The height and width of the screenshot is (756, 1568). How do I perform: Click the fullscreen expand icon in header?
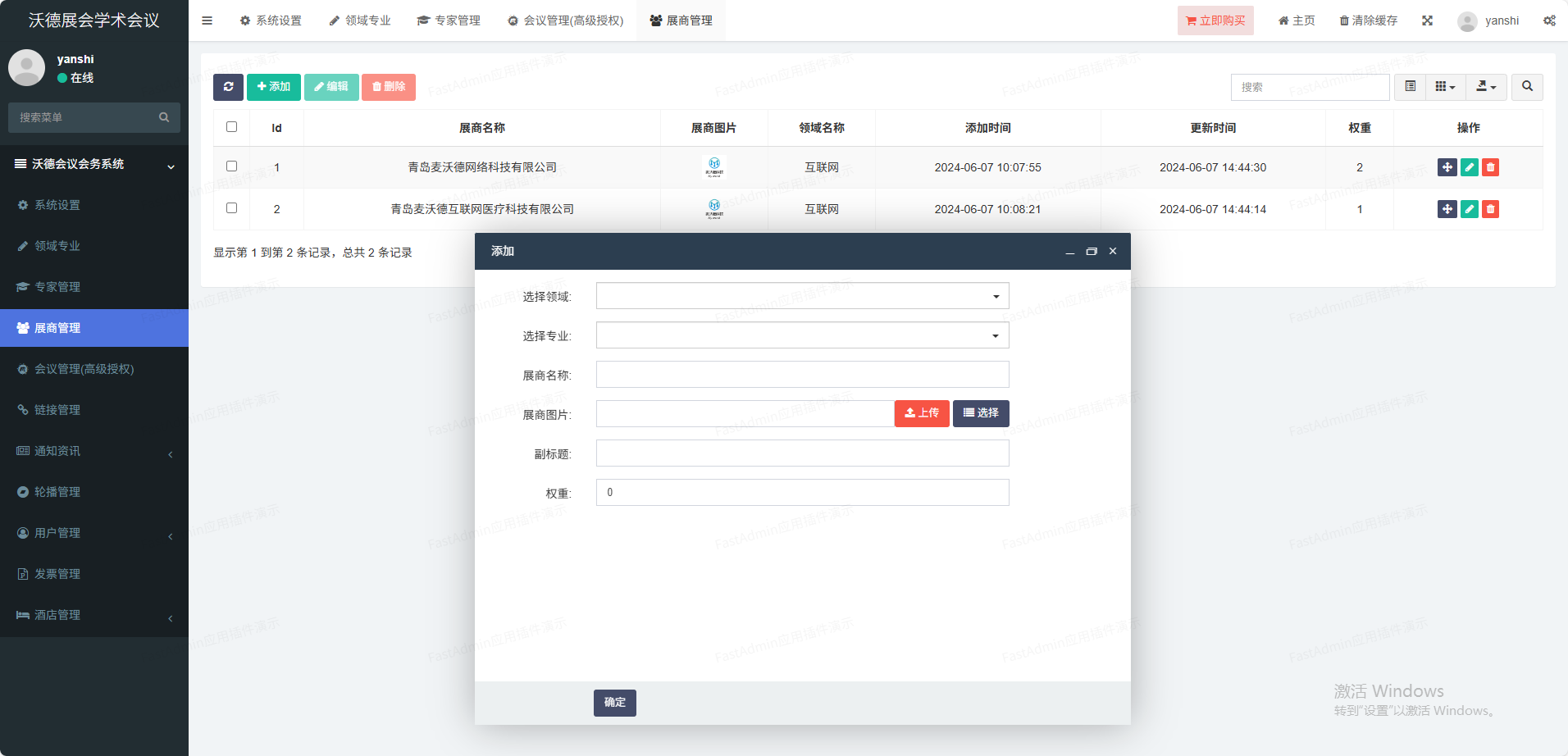(x=1427, y=20)
